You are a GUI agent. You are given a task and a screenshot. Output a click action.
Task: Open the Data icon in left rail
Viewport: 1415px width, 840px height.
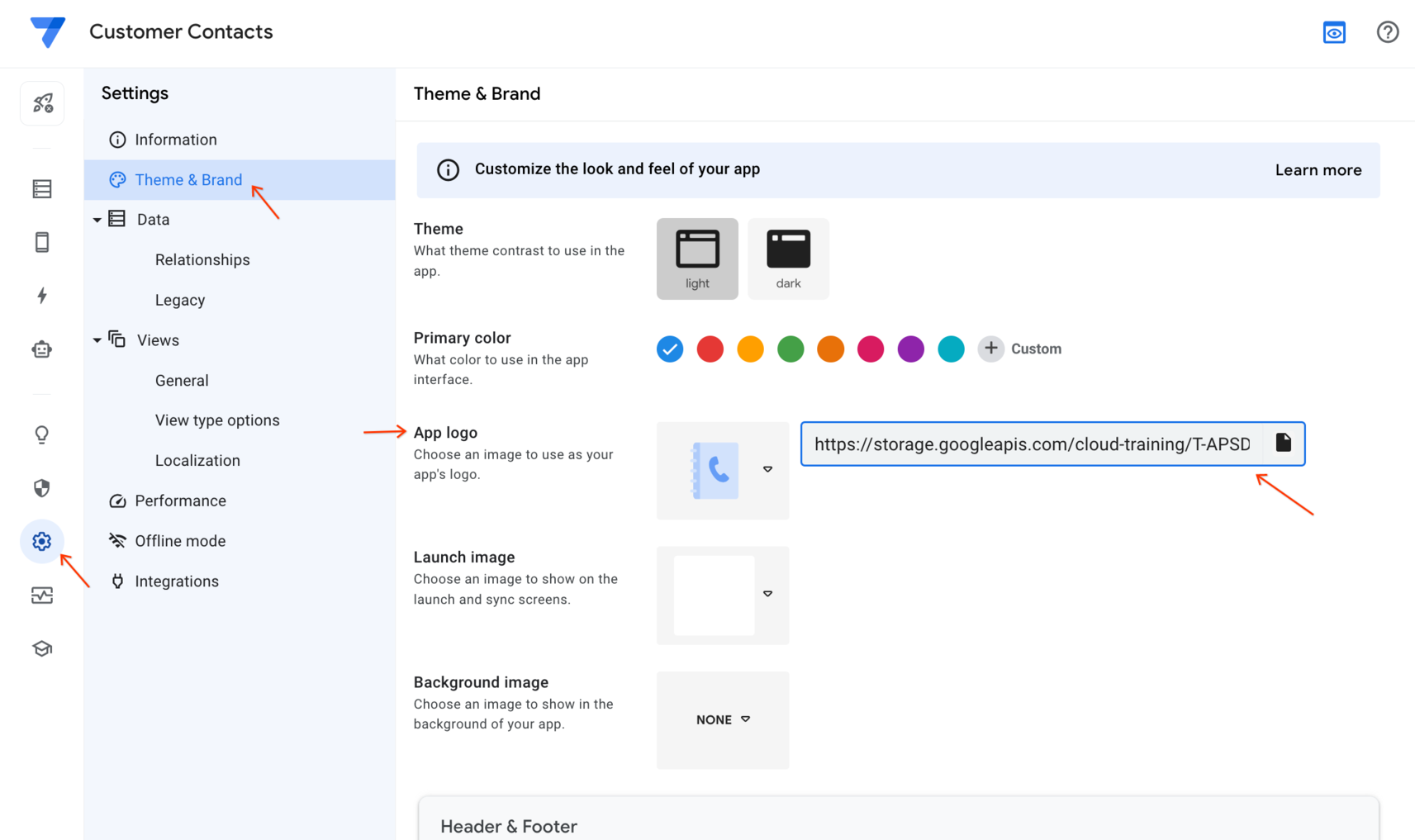pos(42,189)
